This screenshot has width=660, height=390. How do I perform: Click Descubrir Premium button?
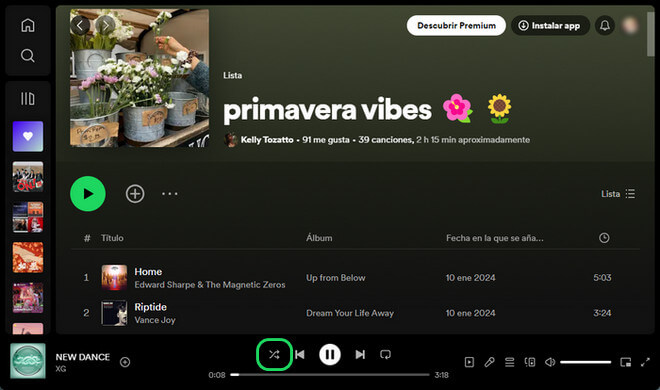(456, 26)
